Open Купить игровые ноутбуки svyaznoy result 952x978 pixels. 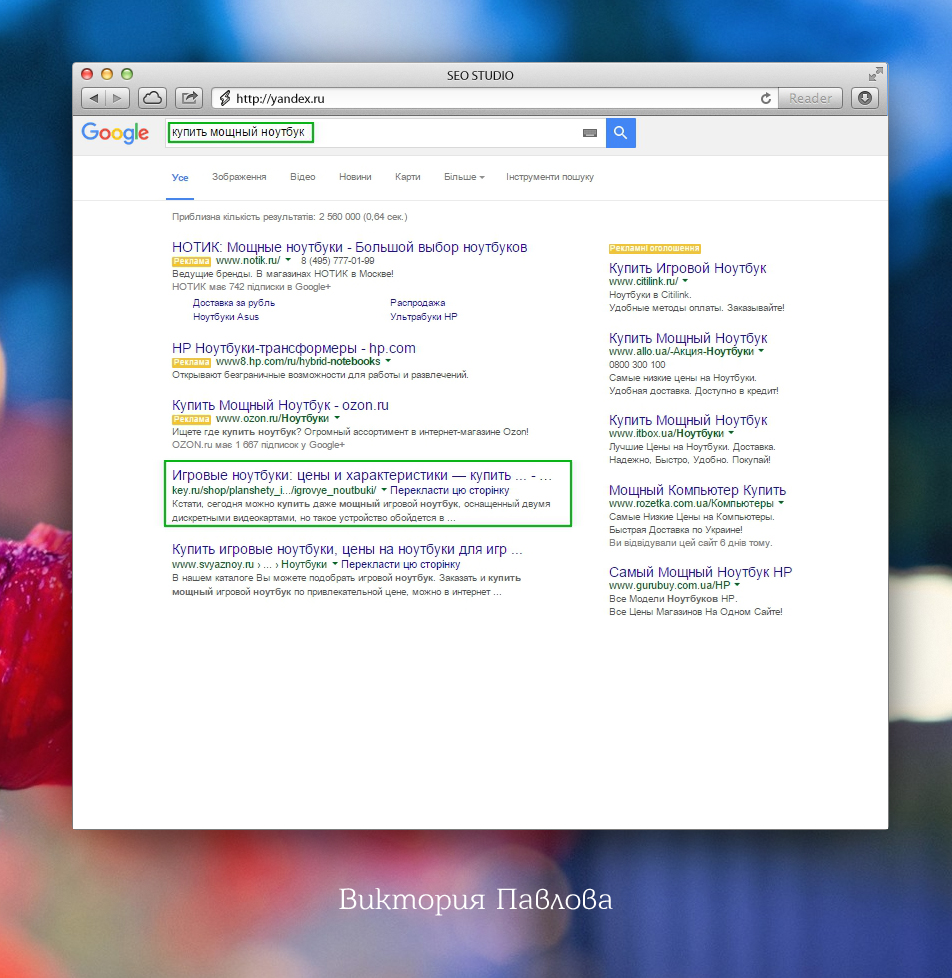point(347,550)
